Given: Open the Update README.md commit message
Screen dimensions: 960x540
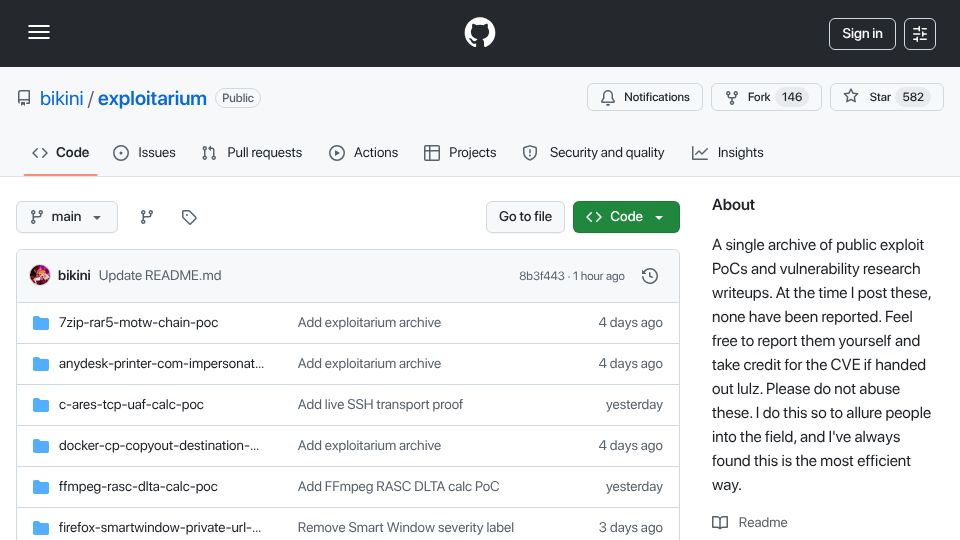Looking at the screenshot, I should 160,276.
